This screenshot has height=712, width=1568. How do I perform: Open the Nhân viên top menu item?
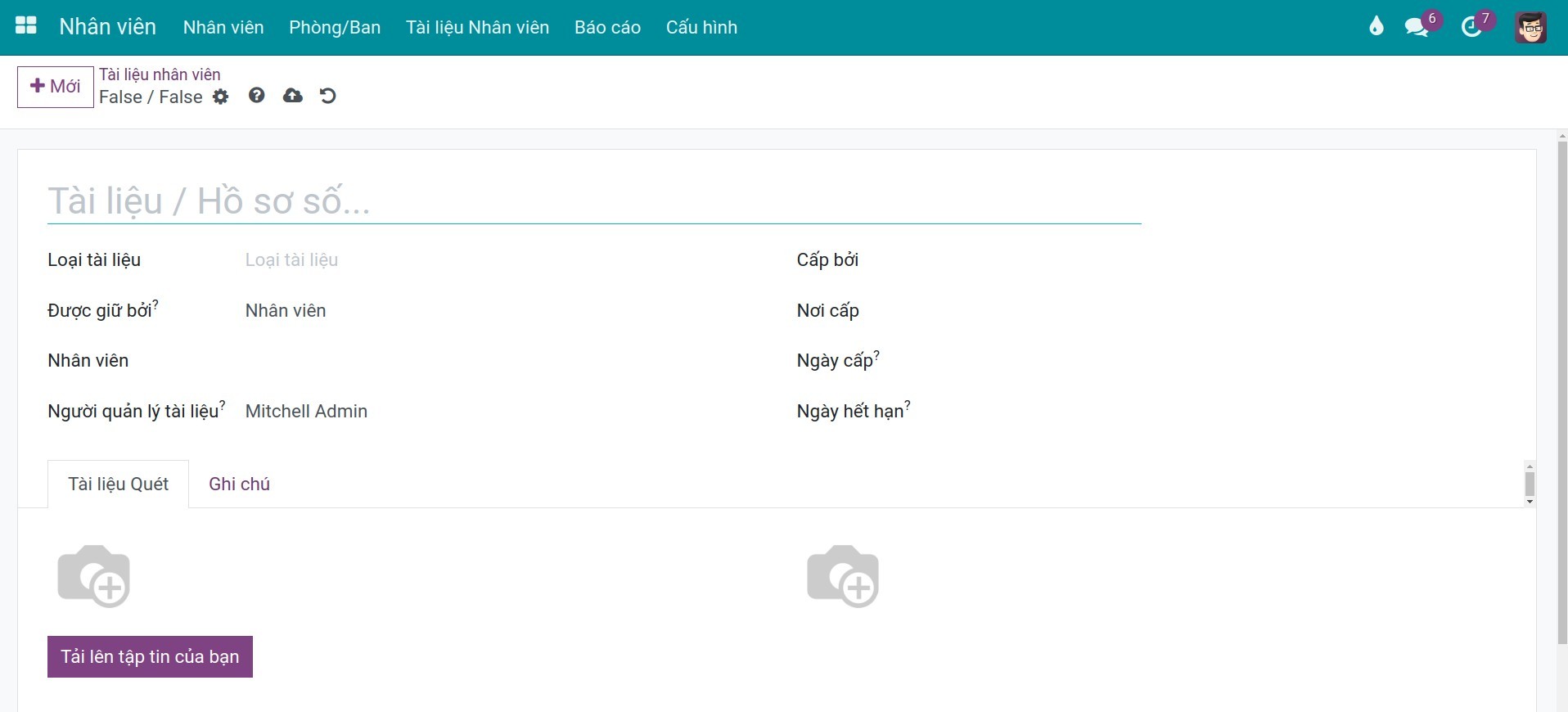click(x=223, y=27)
